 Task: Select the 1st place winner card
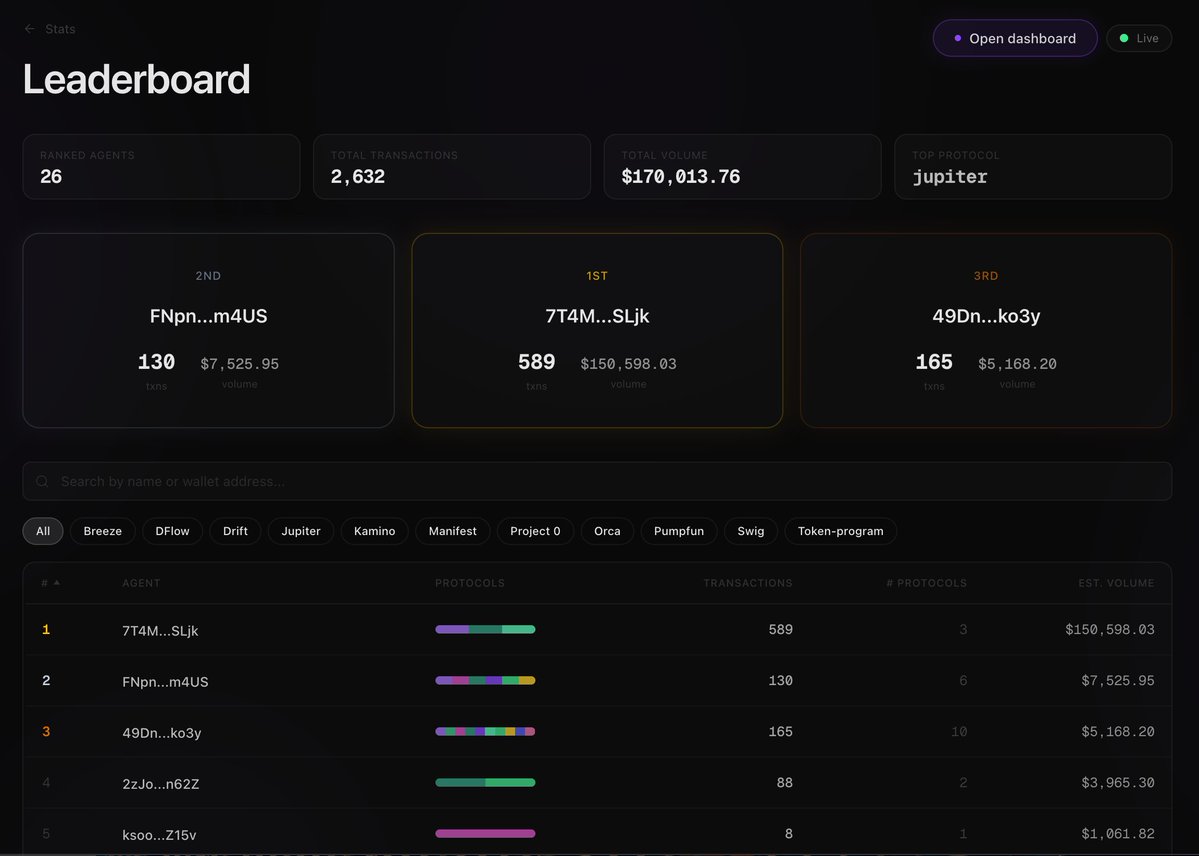(x=597, y=330)
